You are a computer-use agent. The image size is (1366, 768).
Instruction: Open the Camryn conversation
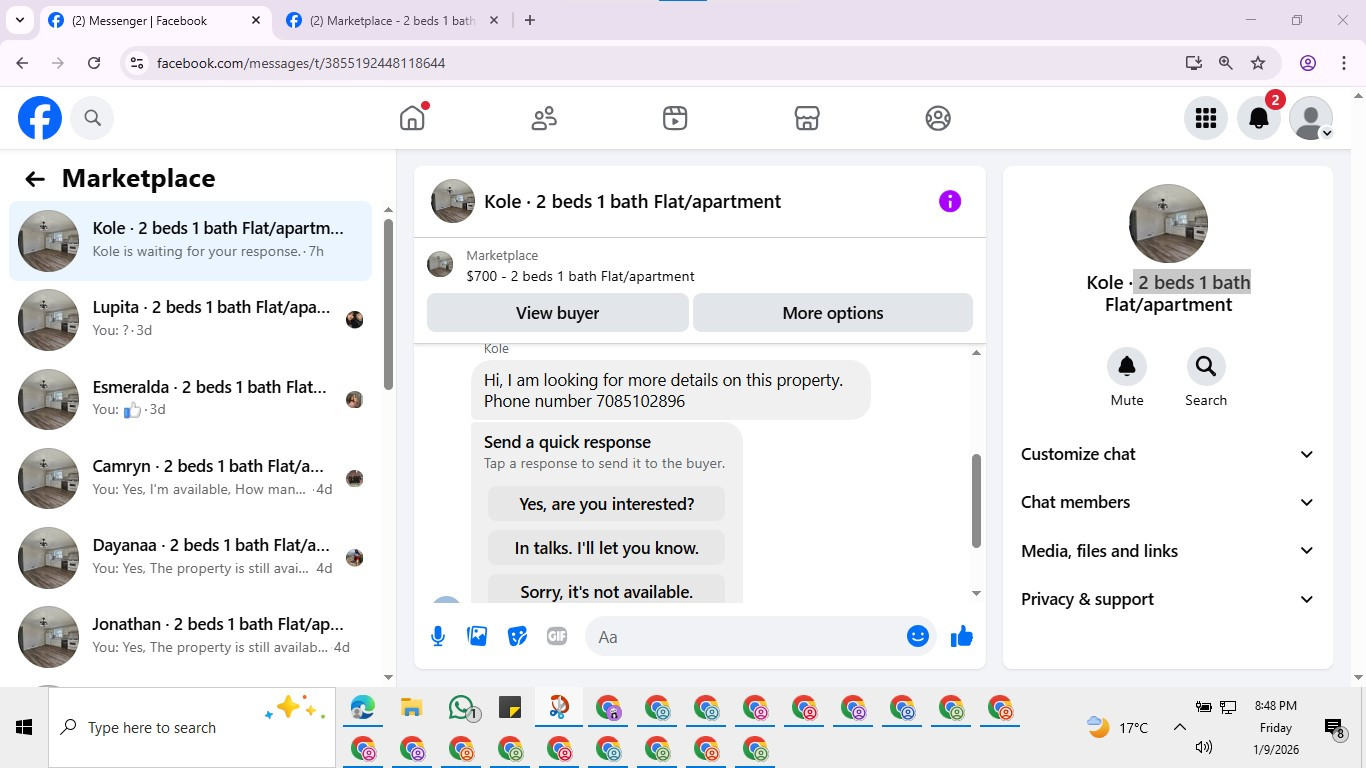pos(190,478)
